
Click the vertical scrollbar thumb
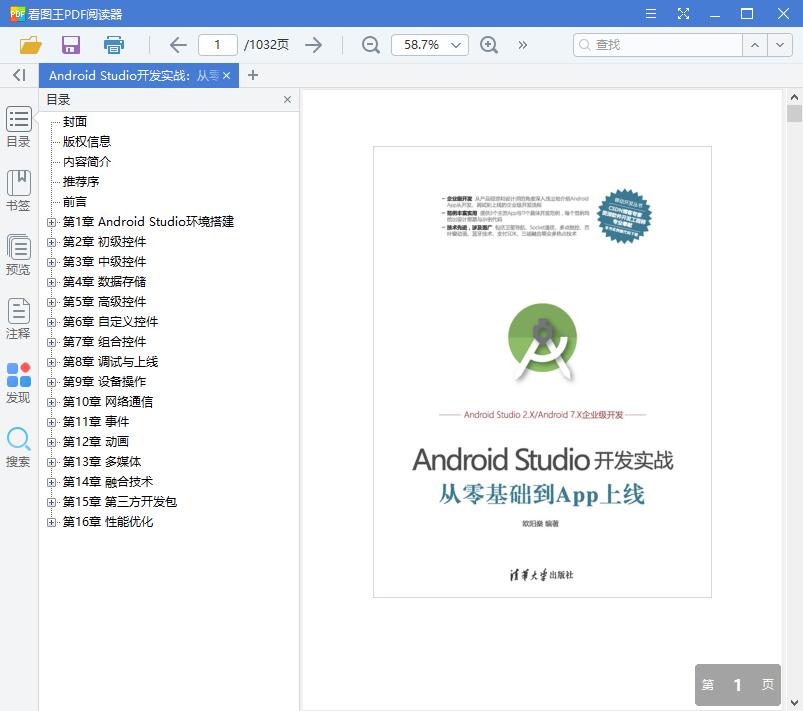point(794,113)
